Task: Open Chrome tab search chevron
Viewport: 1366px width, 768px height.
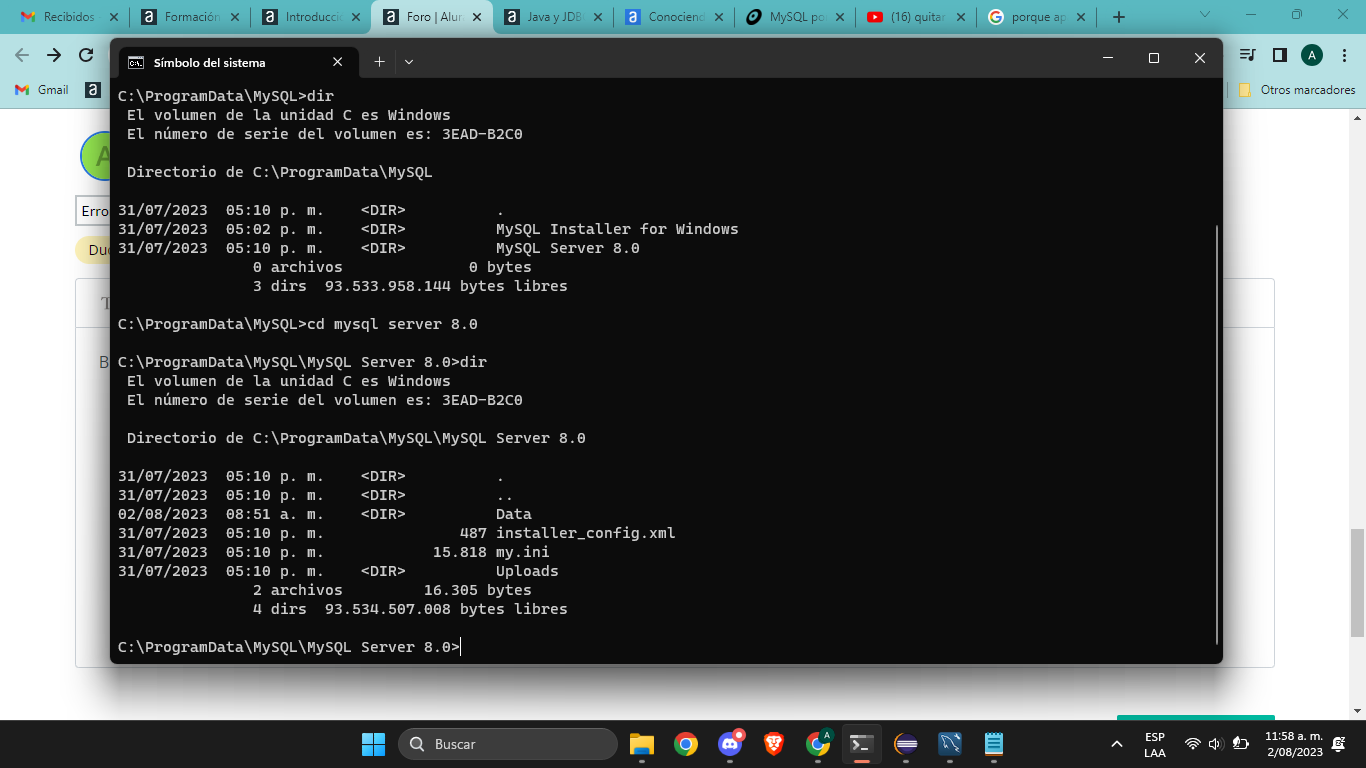Action: 1204,15
